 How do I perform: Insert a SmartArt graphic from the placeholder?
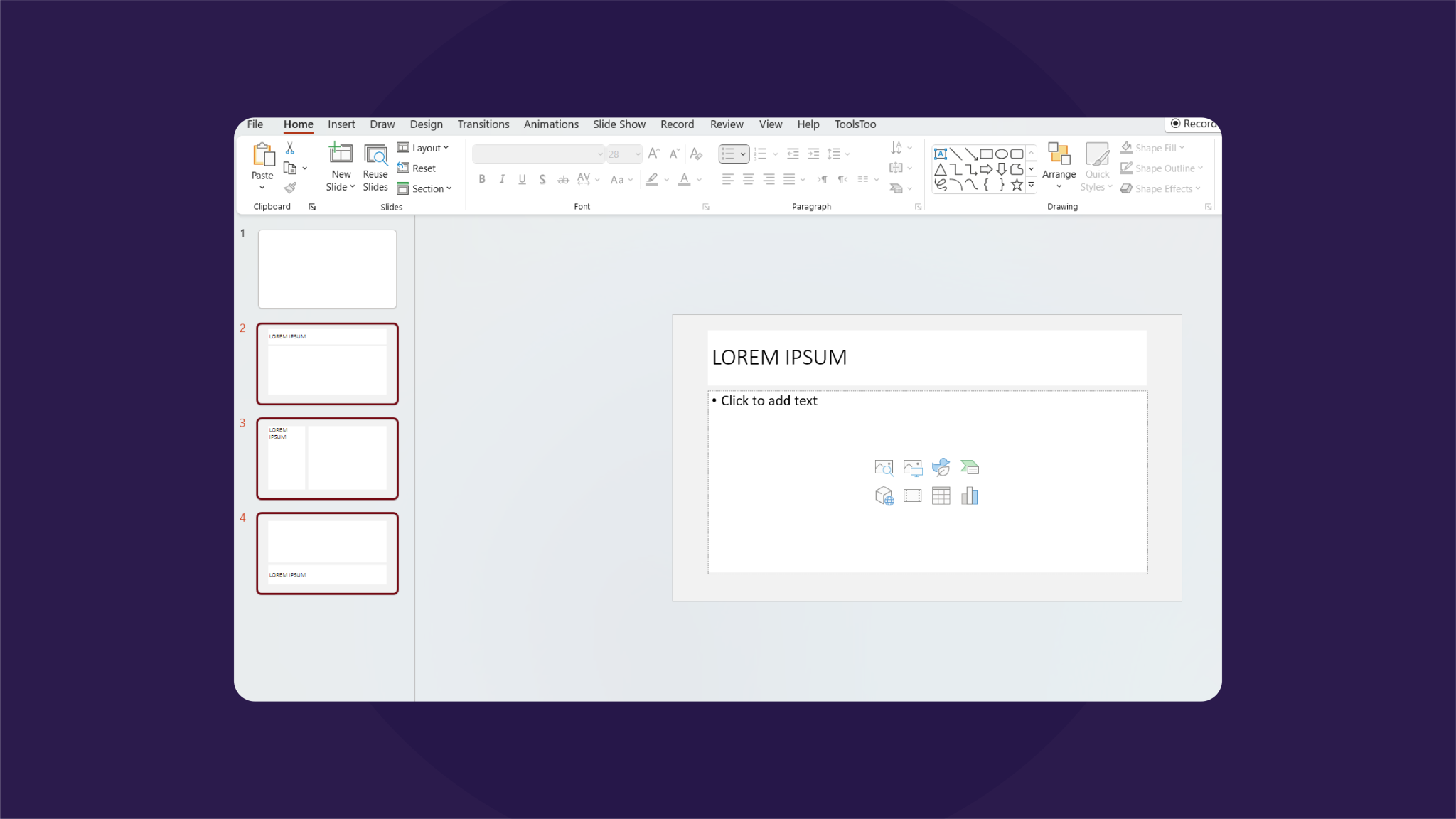click(970, 467)
